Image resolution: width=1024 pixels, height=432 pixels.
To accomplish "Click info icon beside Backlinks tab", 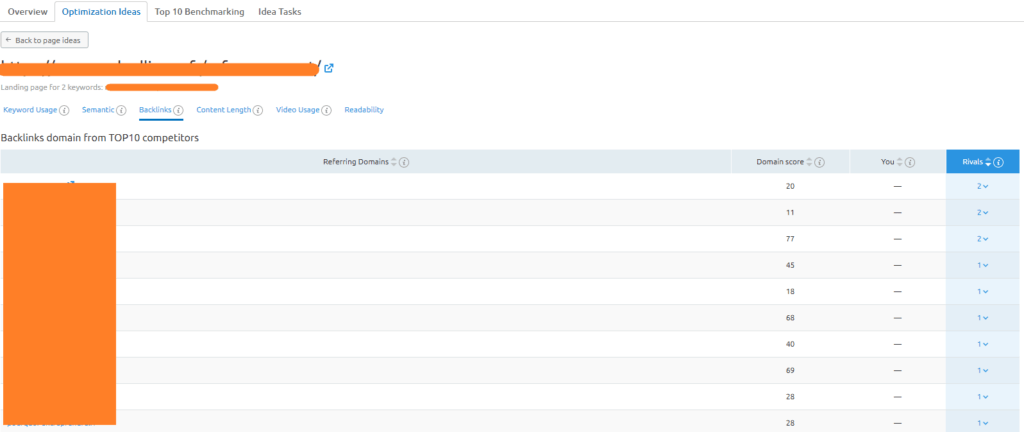I will click(x=178, y=110).
